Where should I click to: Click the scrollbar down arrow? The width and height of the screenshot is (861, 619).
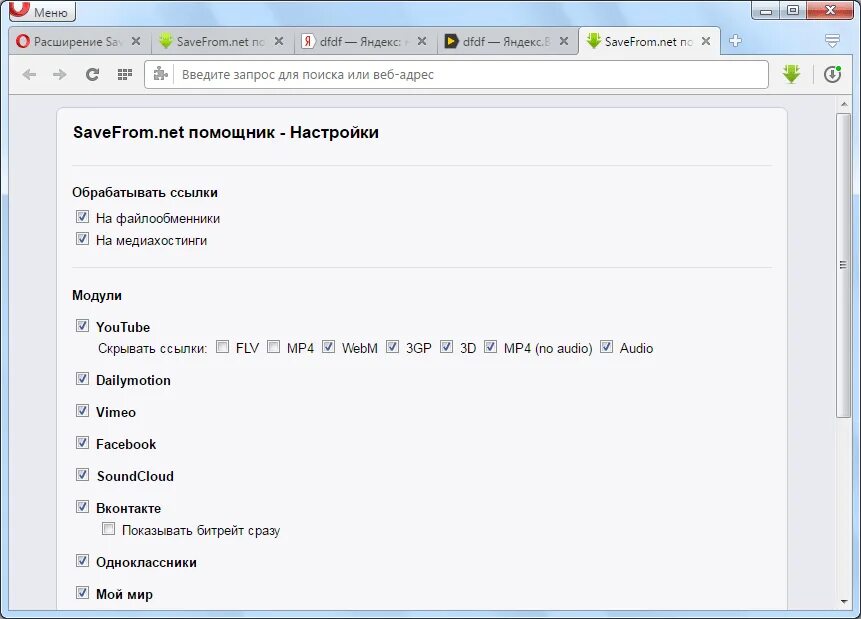click(844, 602)
